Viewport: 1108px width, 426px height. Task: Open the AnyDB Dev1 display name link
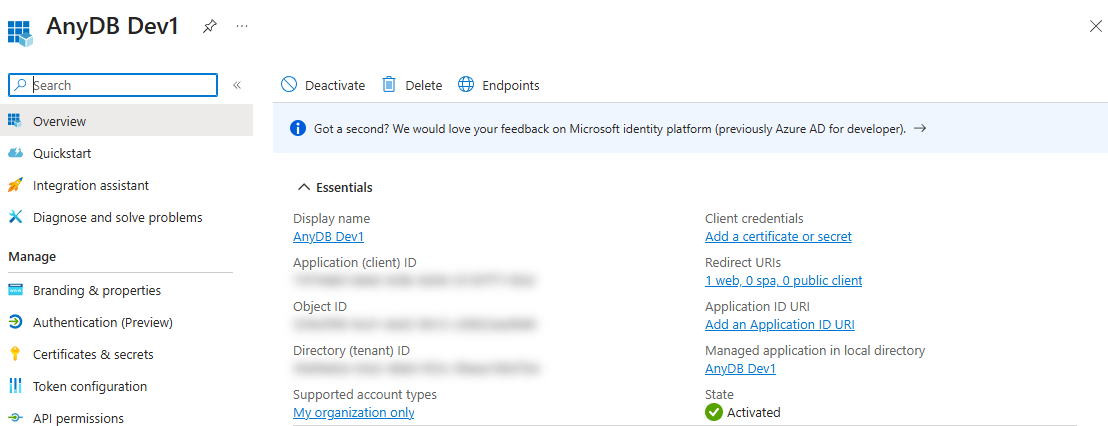point(329,237)
